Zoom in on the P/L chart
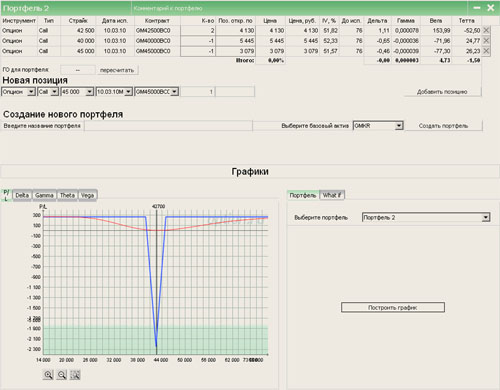Viewport: 500px width, 390px height. tap(48, 375)
